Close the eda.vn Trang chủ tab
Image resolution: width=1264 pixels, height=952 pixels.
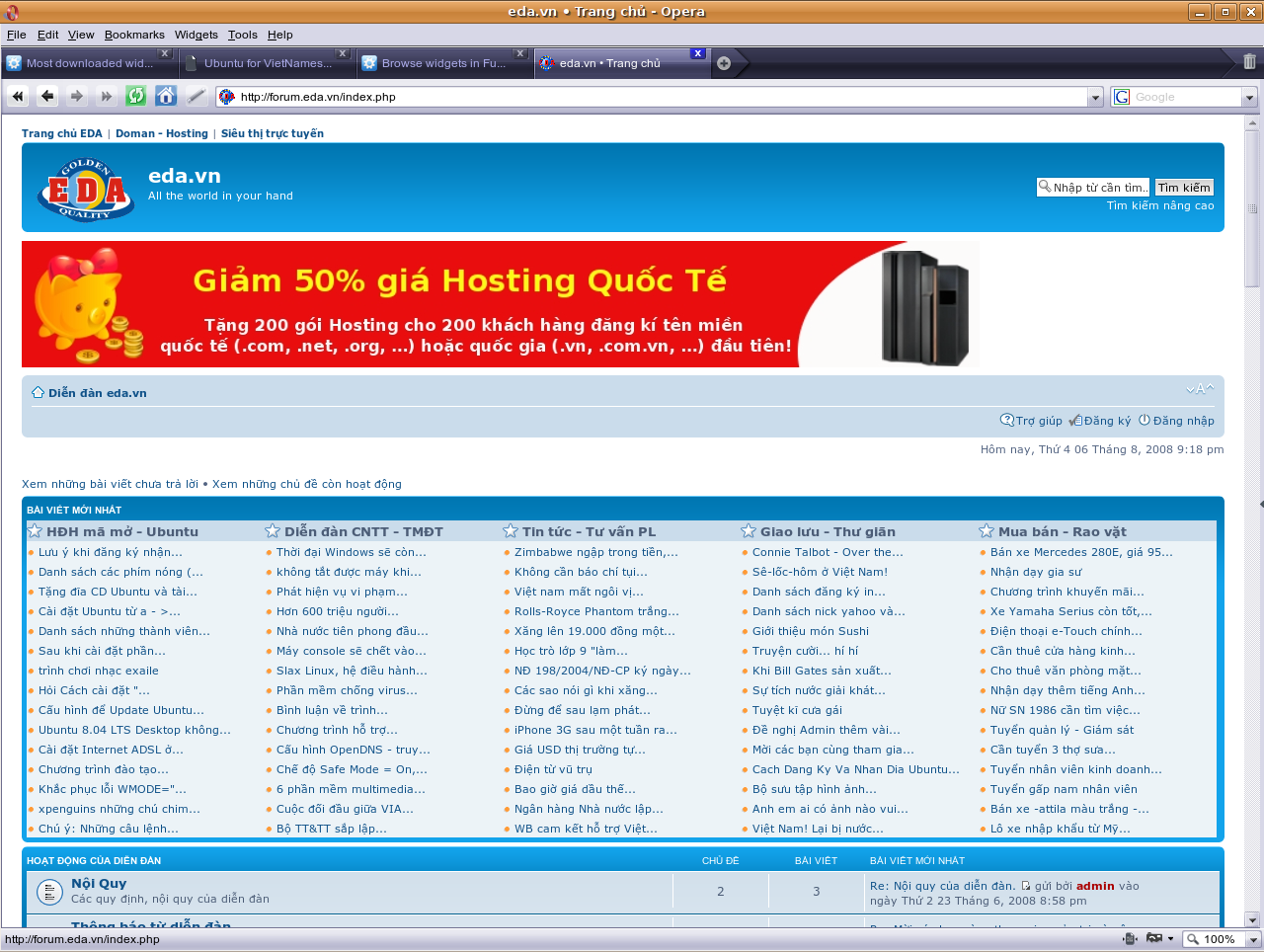point(698,53)
